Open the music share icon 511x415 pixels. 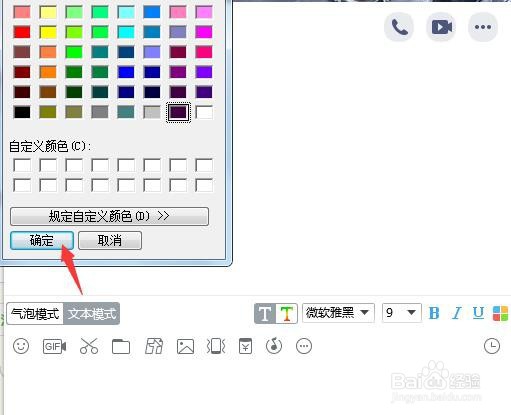coord(274,346)
